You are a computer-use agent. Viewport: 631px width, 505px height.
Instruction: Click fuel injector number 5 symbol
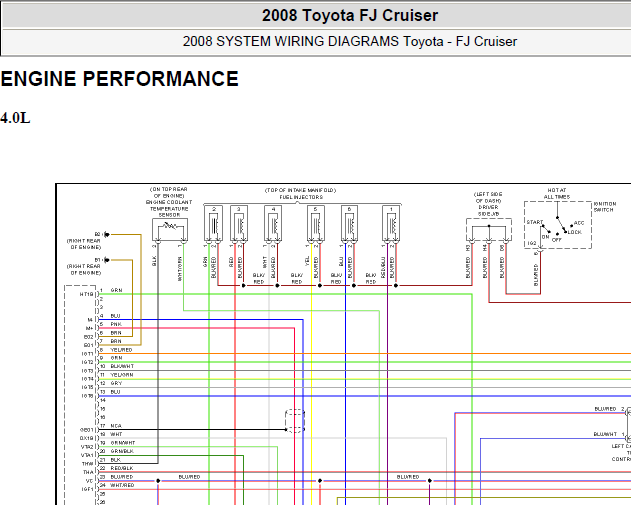pyautogui.click(x=316, y=224)
